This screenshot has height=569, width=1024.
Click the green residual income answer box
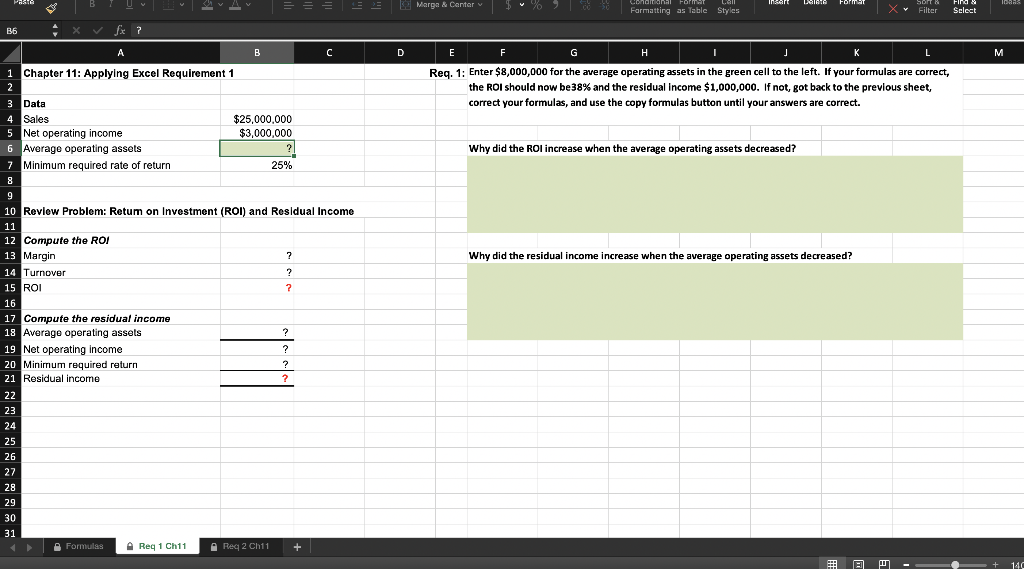(x=714, y=301)
